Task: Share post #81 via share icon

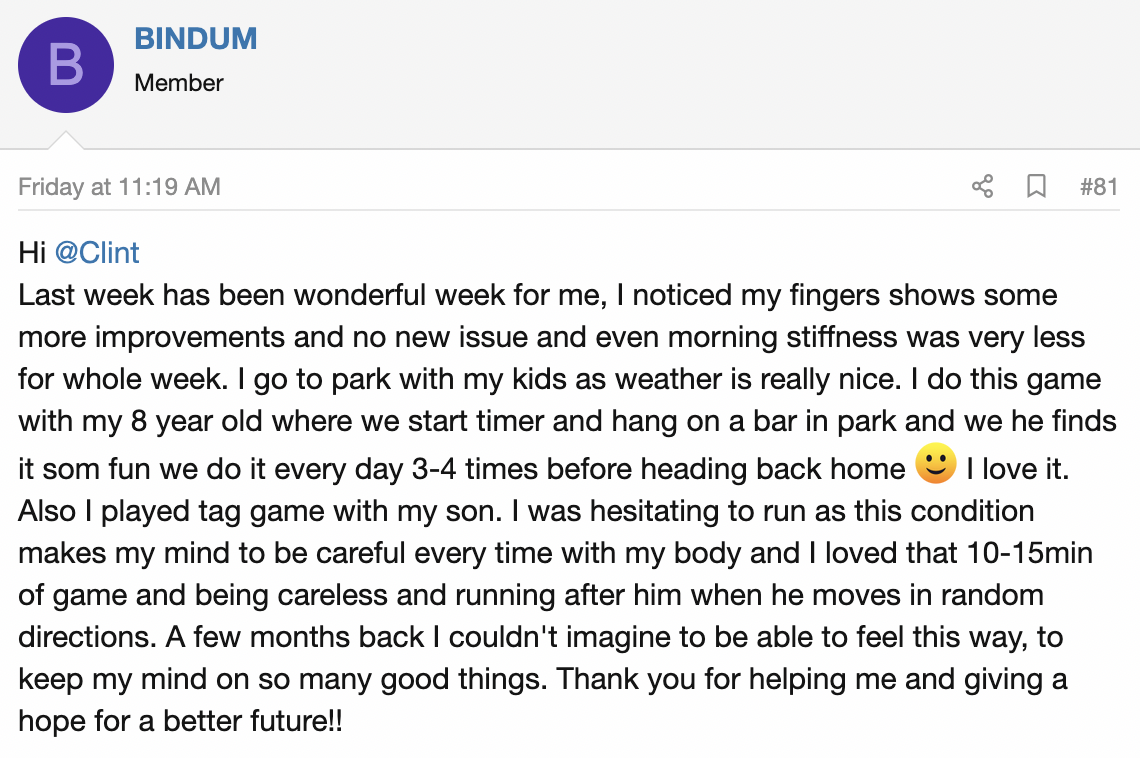Action: tap(982, 186)
